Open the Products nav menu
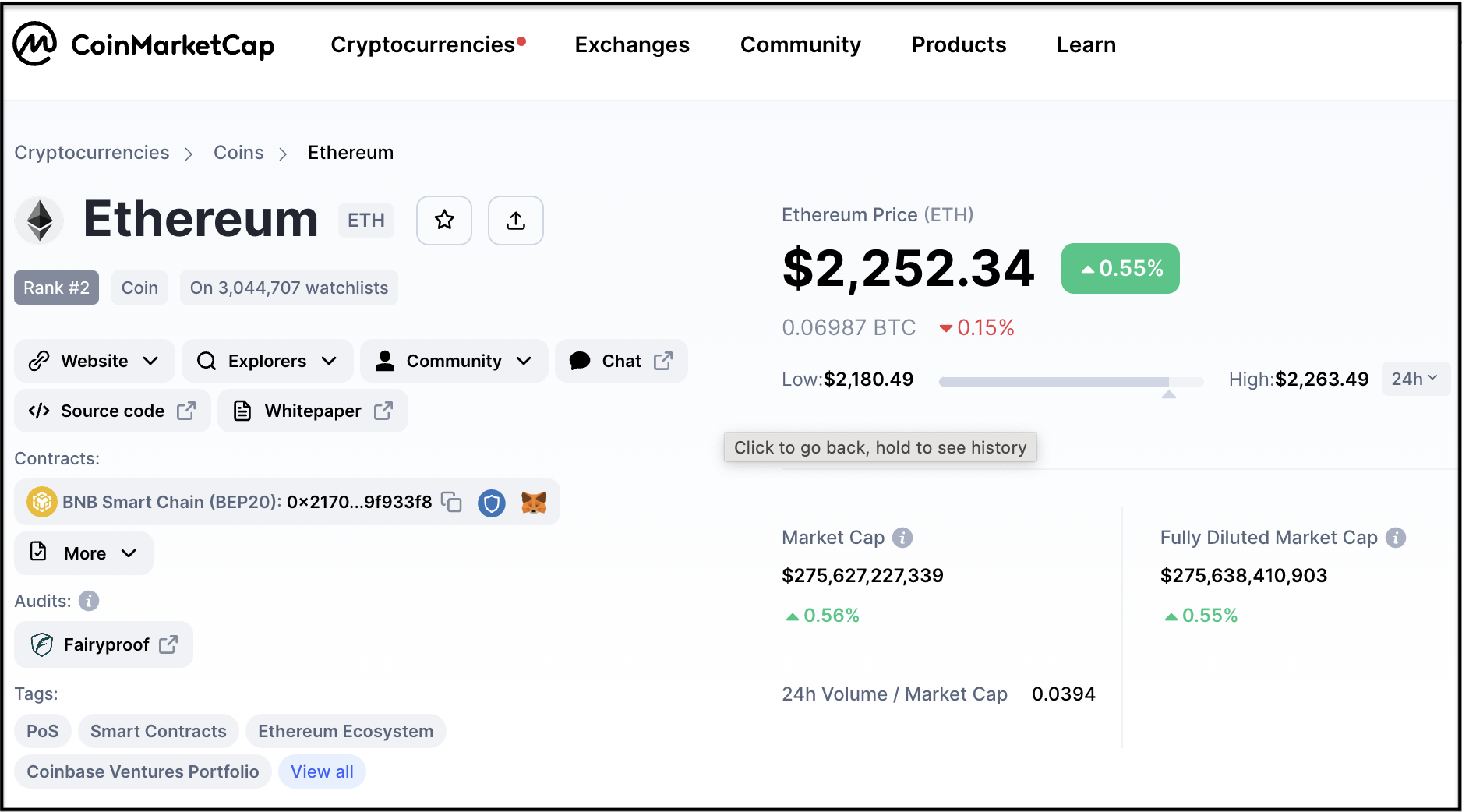This screenshot has height=812, width=1462. pyautogui.click(x=959, y=44)
